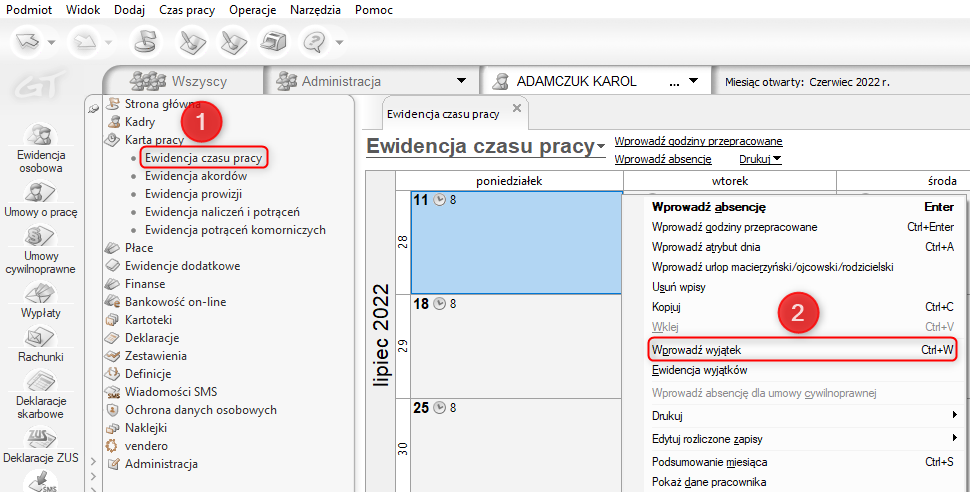The height and width of the screenshot is (492, 970).
Task: Choose Podsumowanie miesiąca in context menu
Action: (x=802, y=462)
